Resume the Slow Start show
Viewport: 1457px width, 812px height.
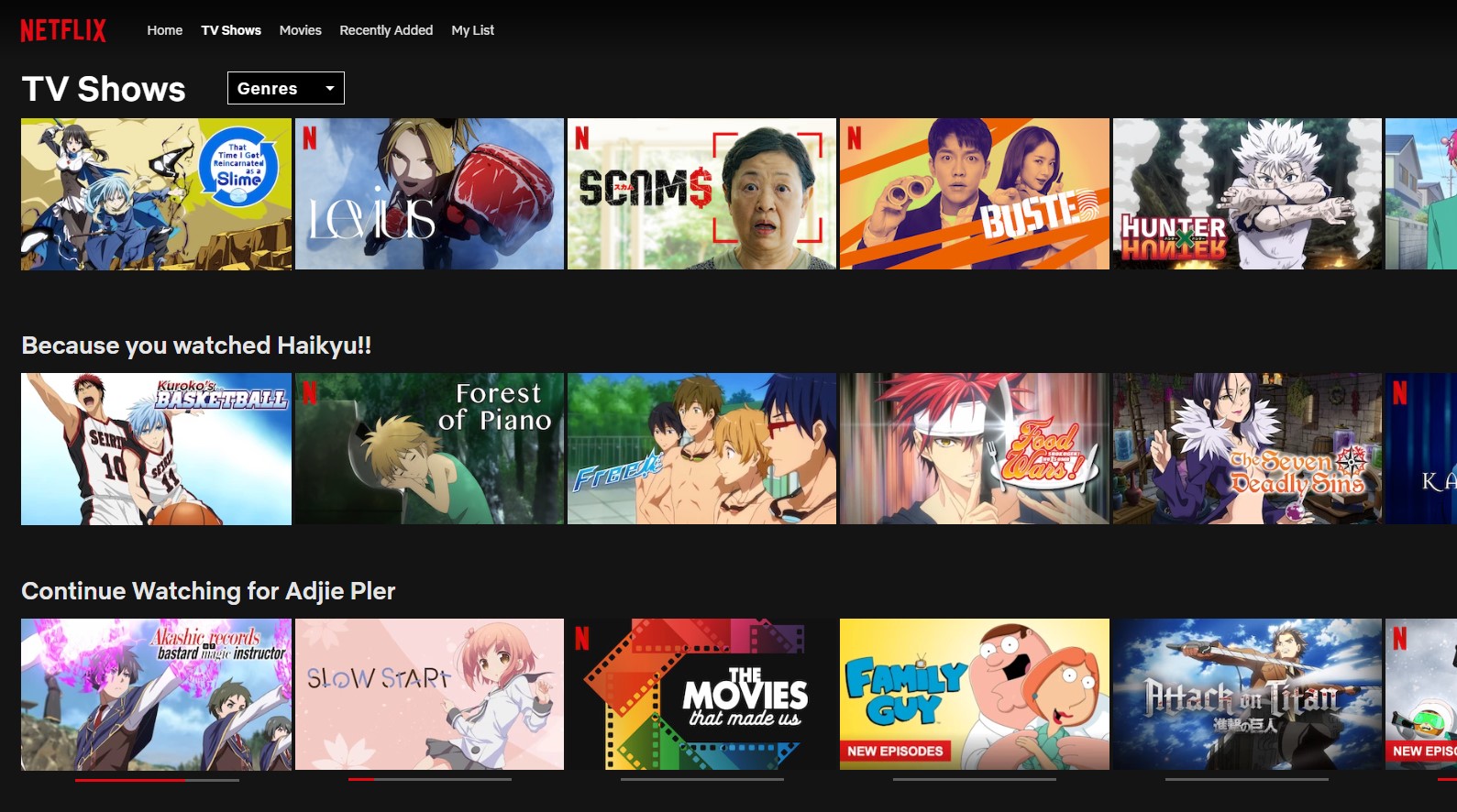pos(429,694)
